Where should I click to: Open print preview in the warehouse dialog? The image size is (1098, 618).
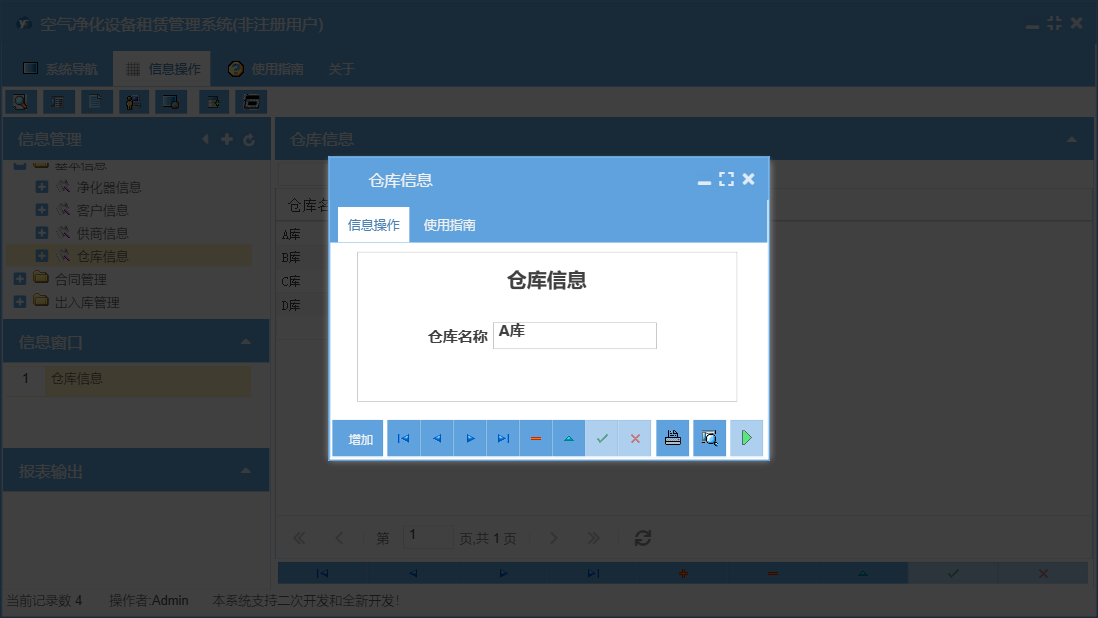point(709,437)
